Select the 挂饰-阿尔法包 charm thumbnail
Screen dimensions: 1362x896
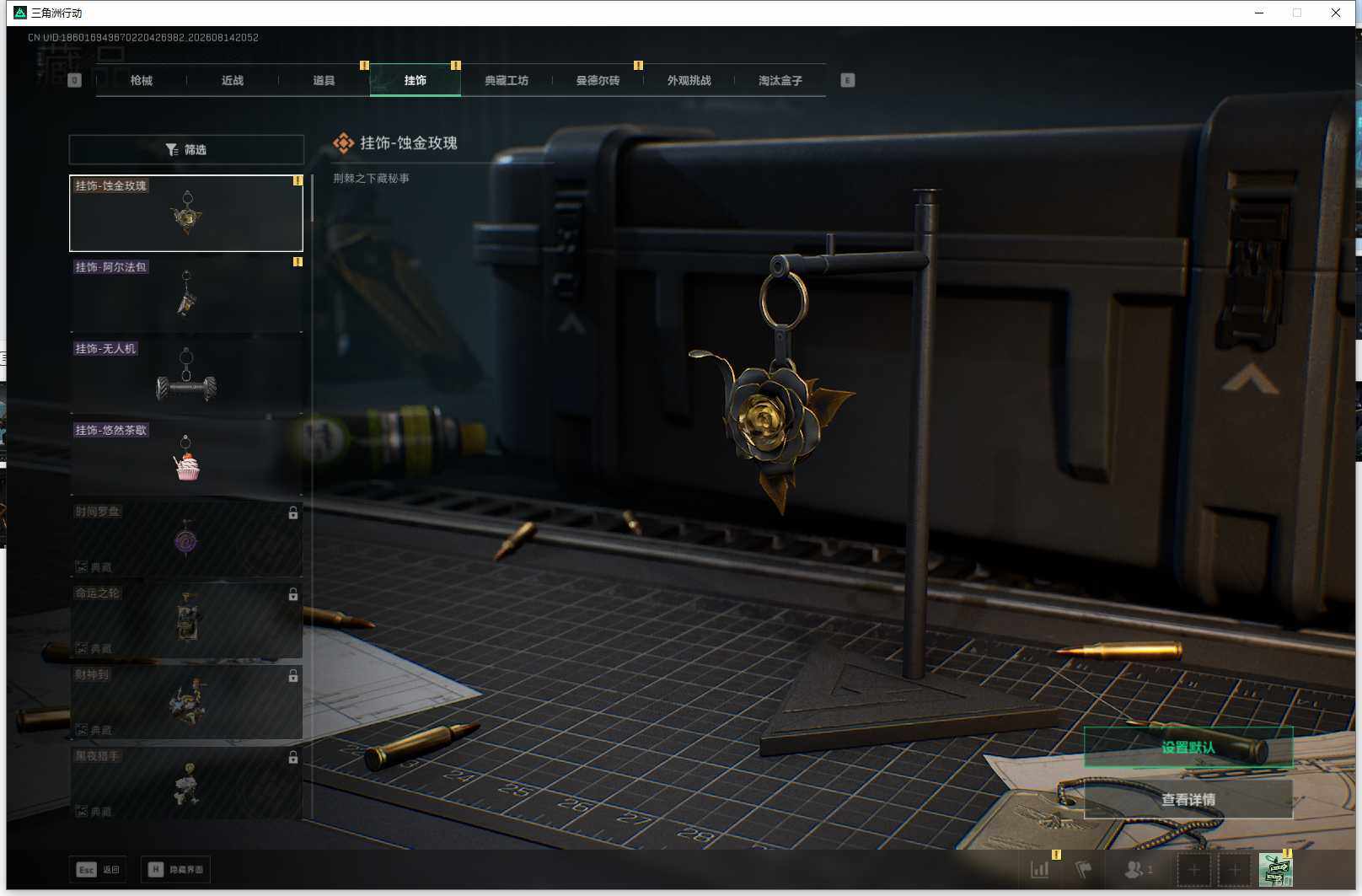pyautogui.click(x=186, y=294)
